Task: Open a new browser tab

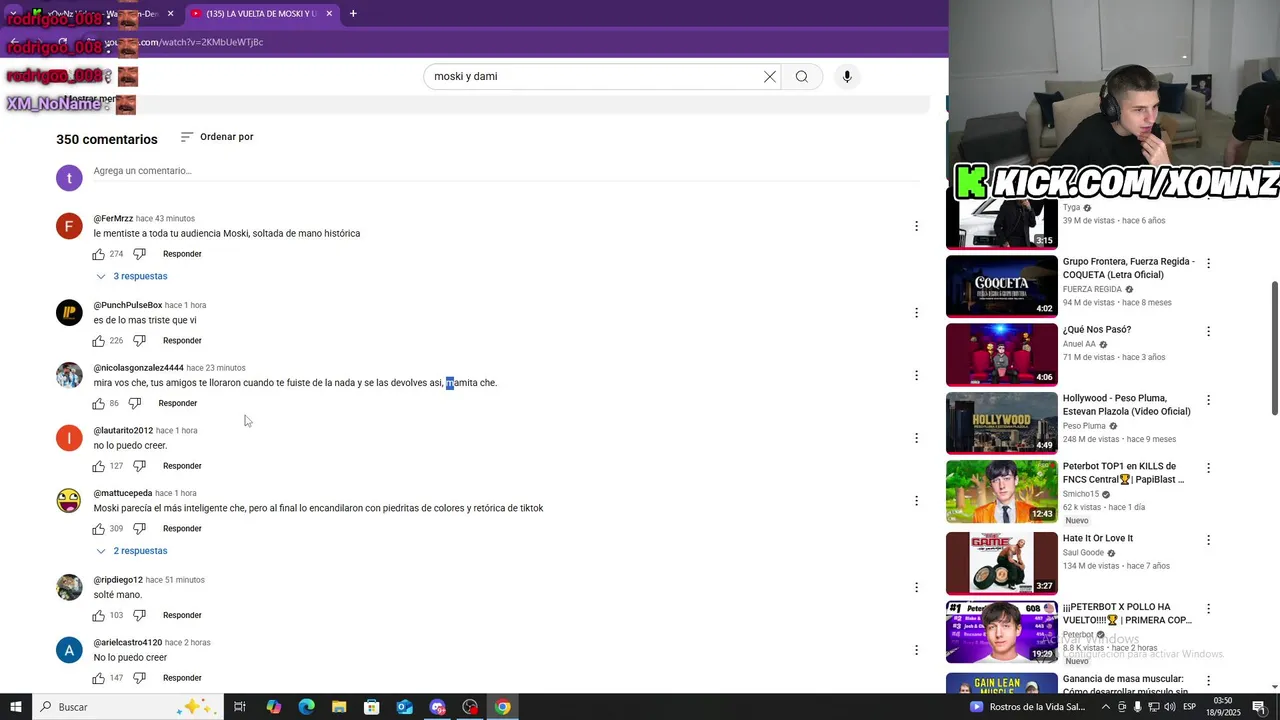Action: [353, 14]
